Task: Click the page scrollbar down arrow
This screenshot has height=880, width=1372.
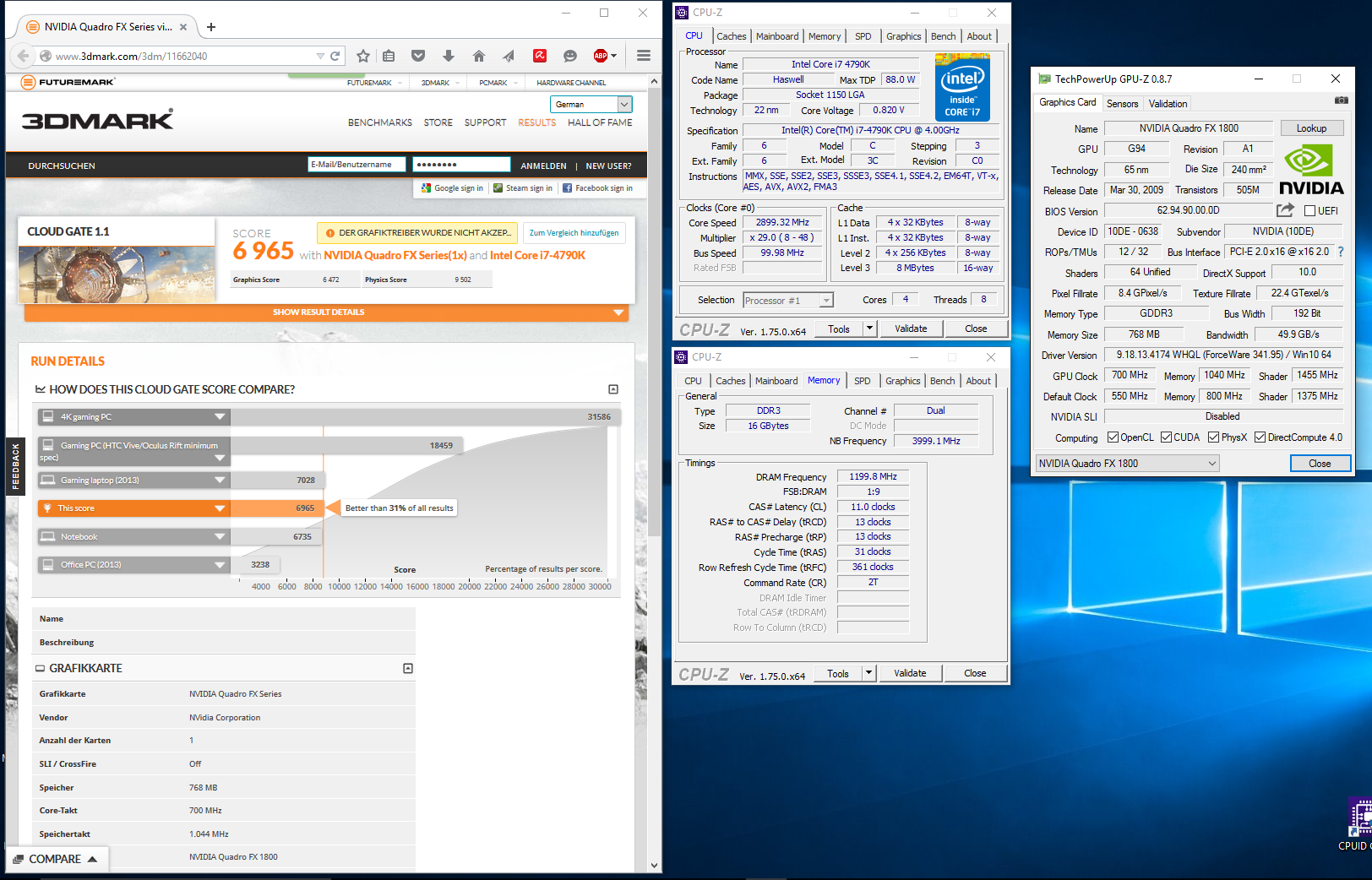Action: [654, 866]
